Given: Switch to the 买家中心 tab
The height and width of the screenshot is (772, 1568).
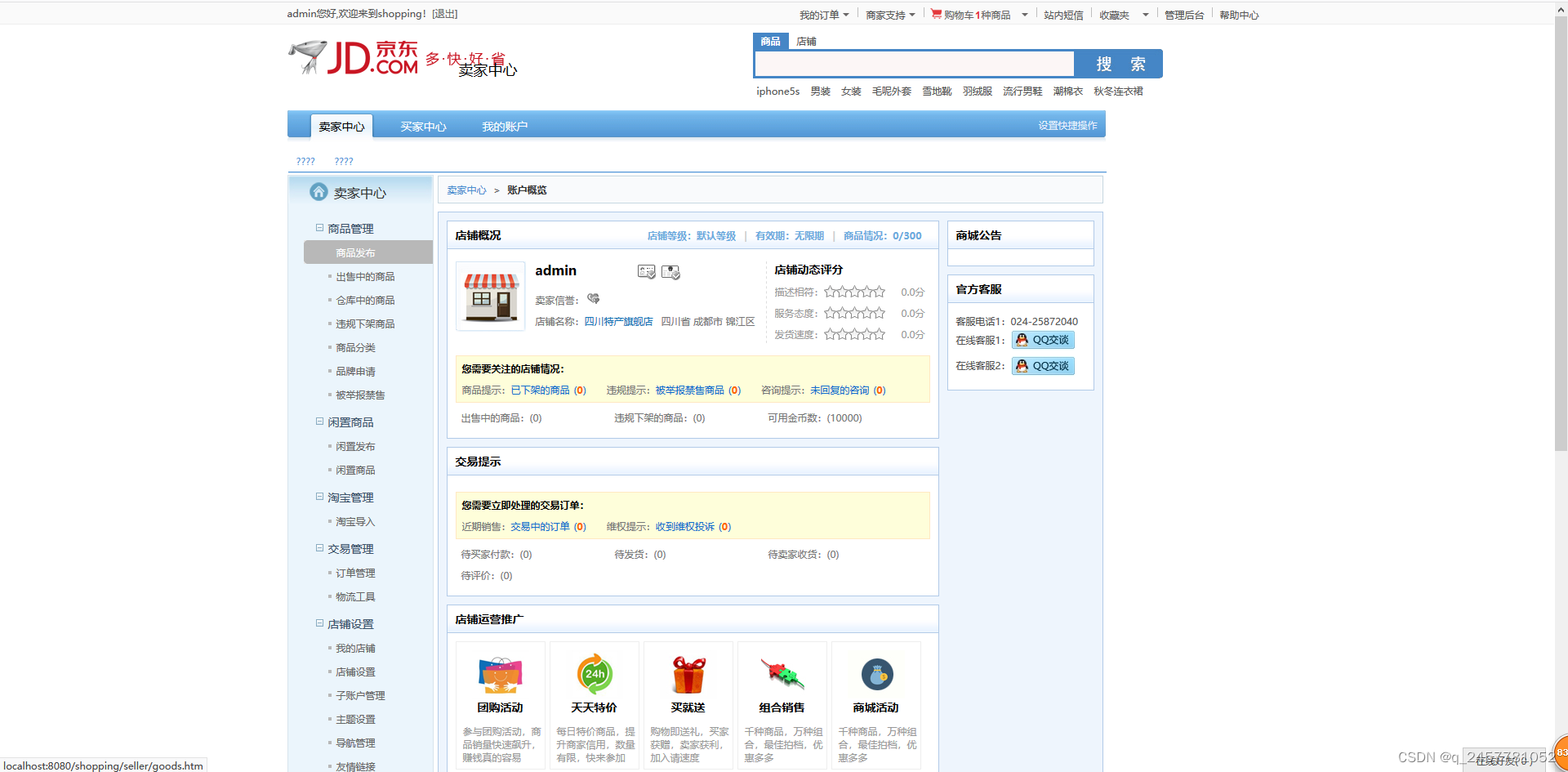Looking at the screenshot, I should 423,126.
